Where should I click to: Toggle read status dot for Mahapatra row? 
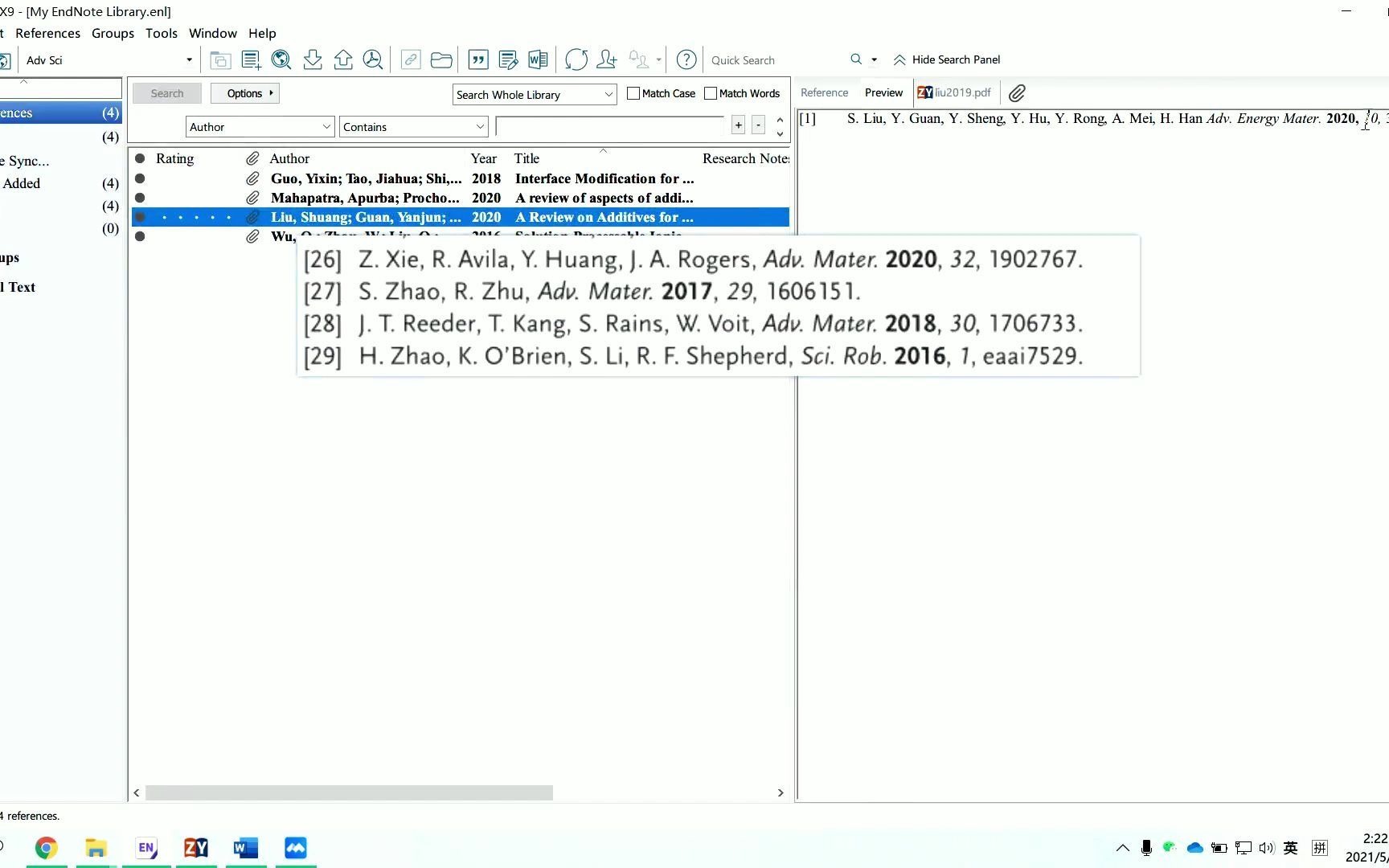140,198
